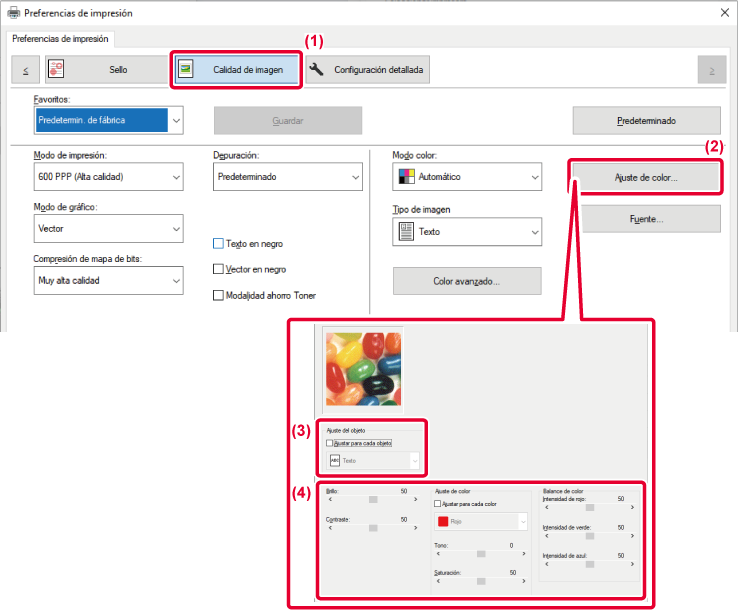Switch to the Configuración detallada tab
Viewport: 738px width, 613px height.
coord(367,70)
